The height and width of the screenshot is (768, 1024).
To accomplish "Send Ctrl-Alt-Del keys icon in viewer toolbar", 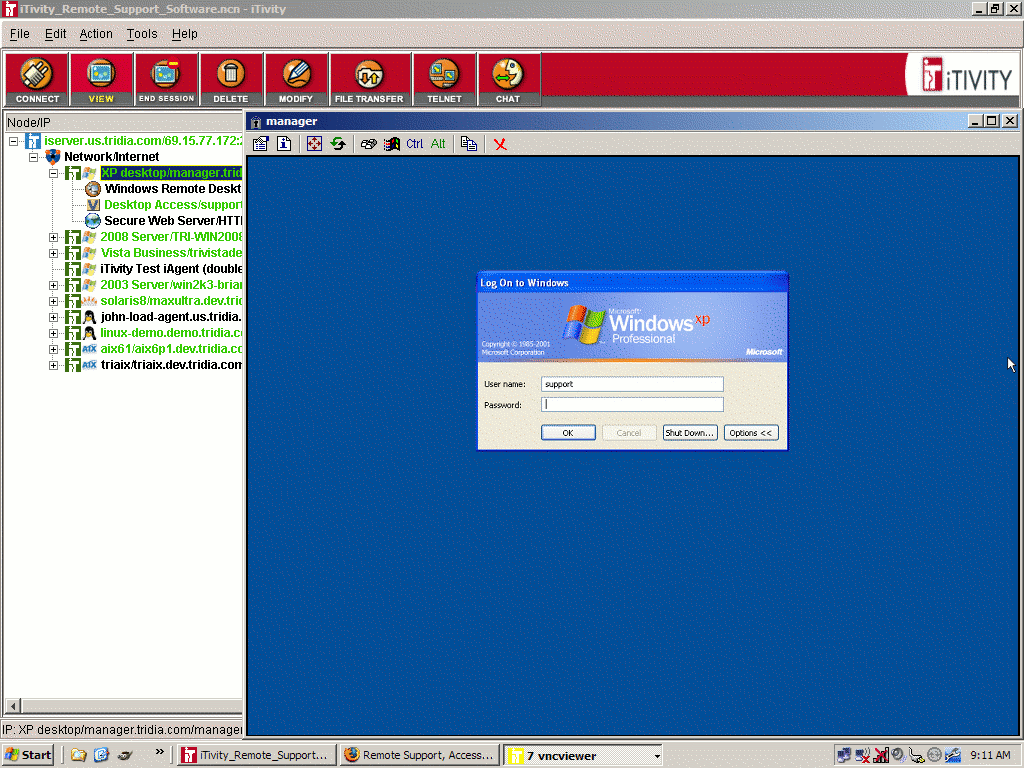I will 368,144.
